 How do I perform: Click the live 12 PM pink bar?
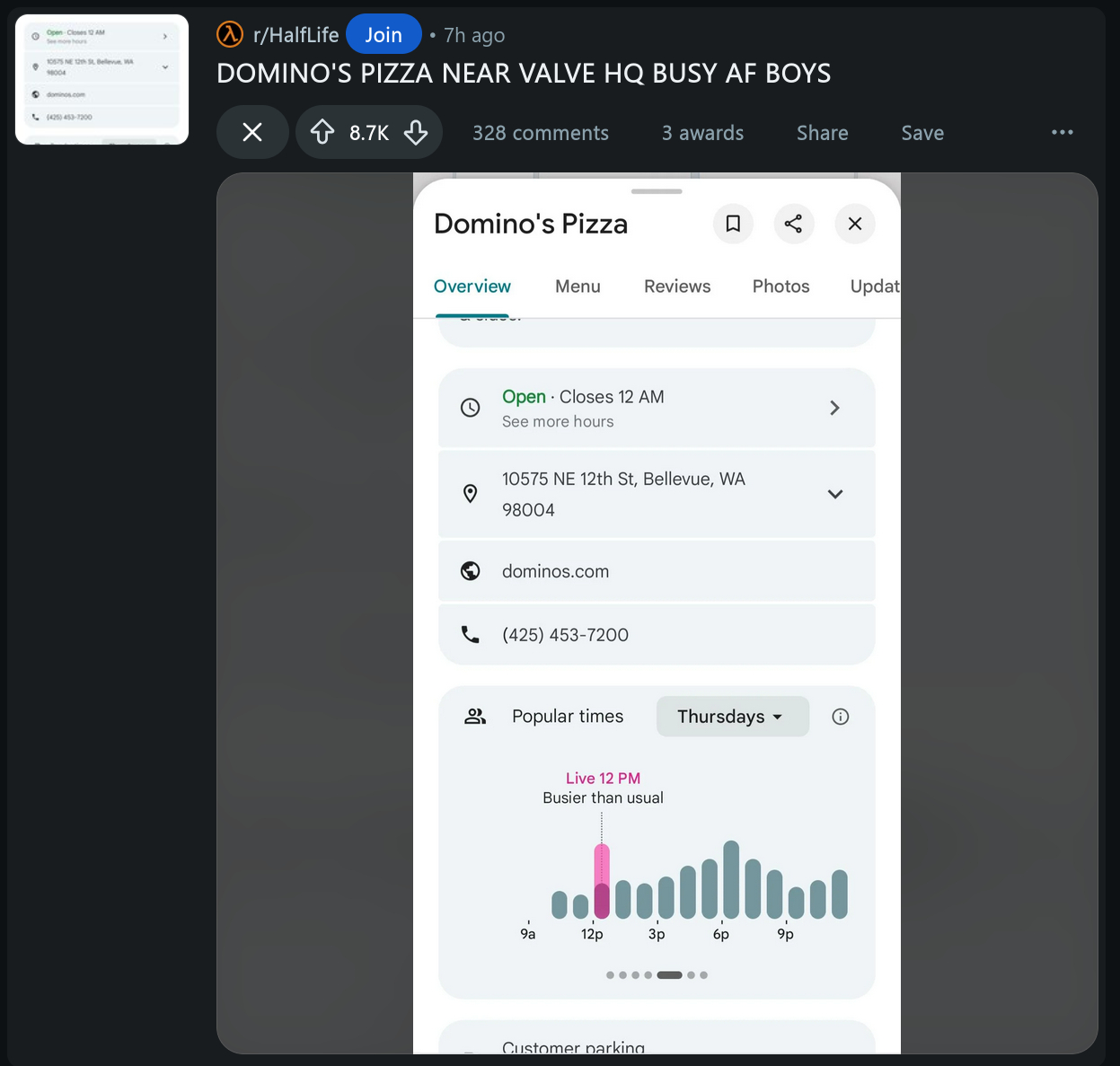pos(602,880)
